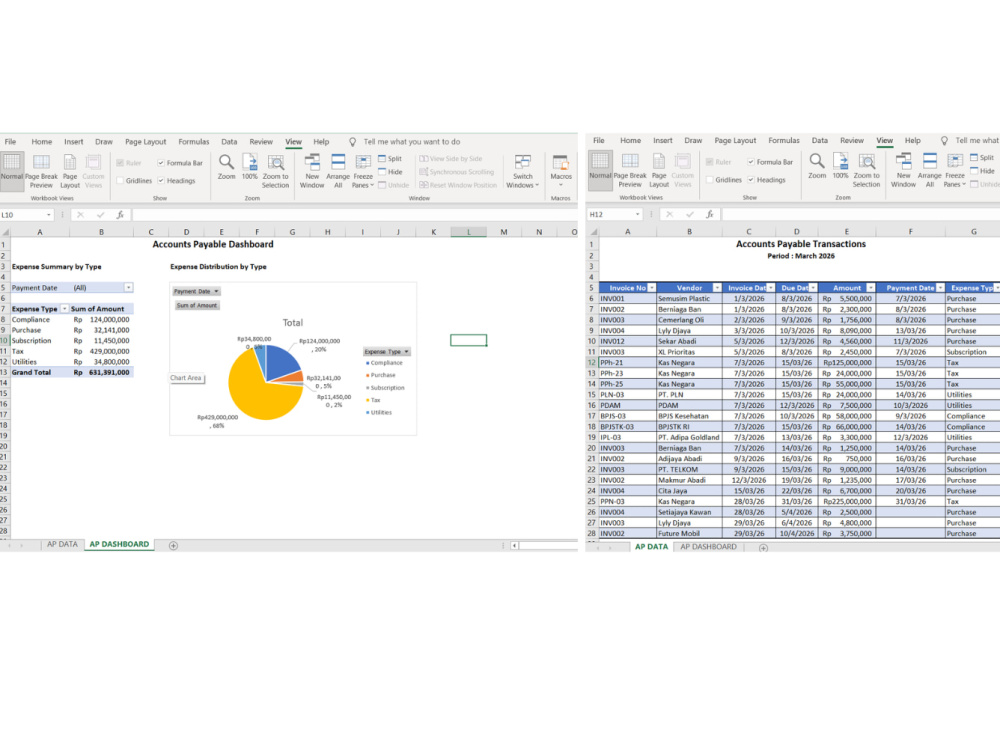This screenshot has width=1000, height=750.
Task: Select column L header in left window
Action: pyautogui.click(x=468, y=232)
